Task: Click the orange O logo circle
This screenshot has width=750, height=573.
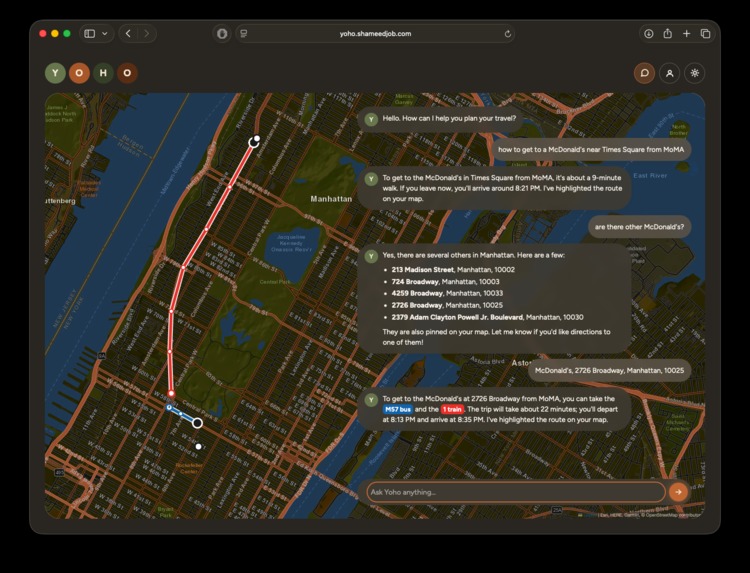Action: point(79,73)
